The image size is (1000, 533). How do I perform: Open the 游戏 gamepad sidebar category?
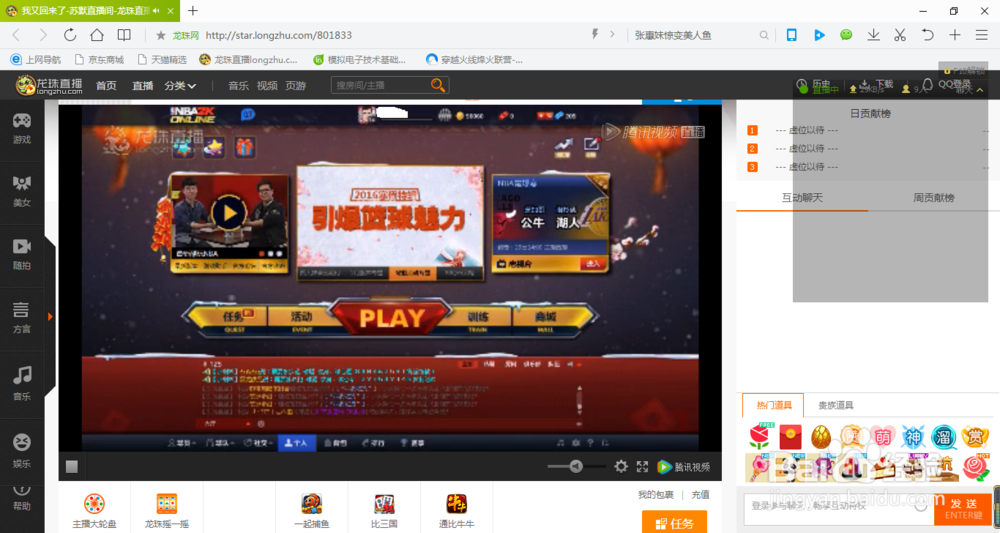click(22, 128)
